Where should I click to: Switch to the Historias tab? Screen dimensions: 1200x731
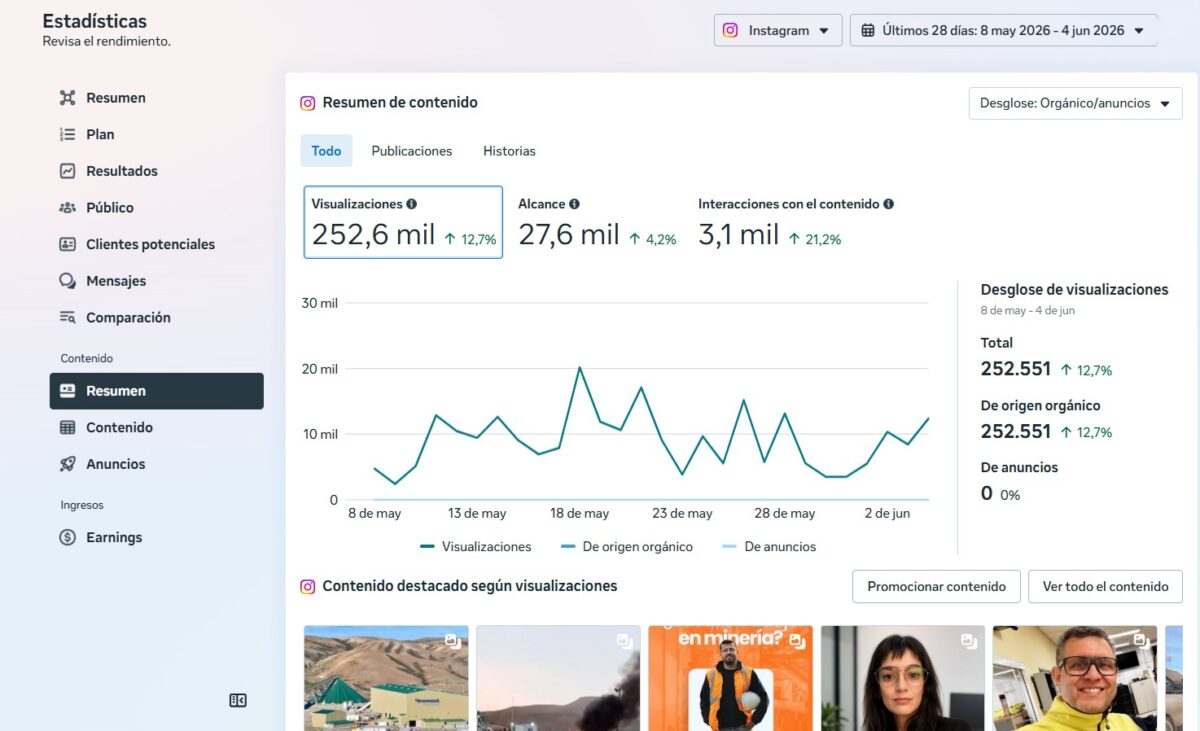(x=510, y=151)
